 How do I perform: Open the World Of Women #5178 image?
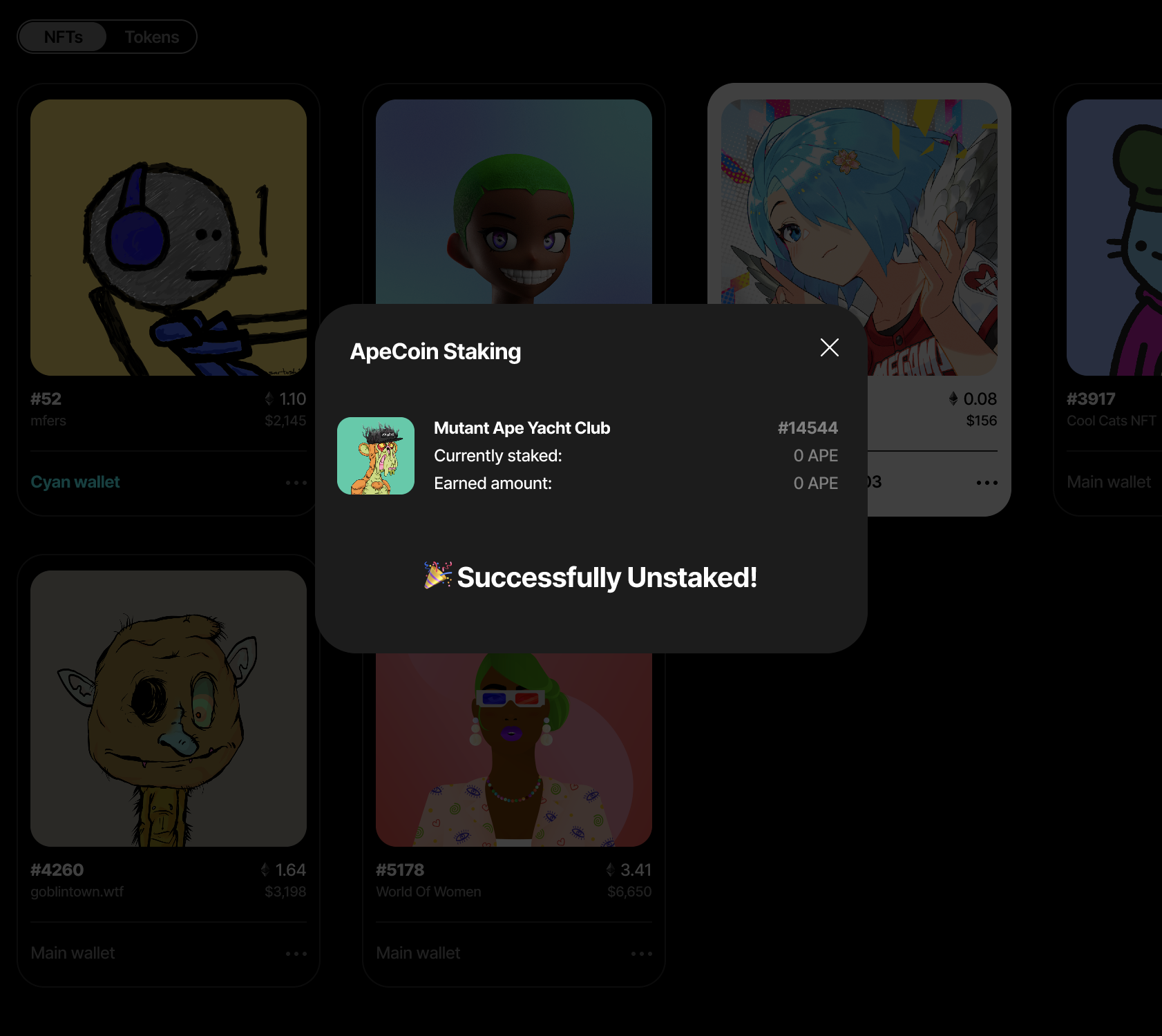click(x=514, y=750)
